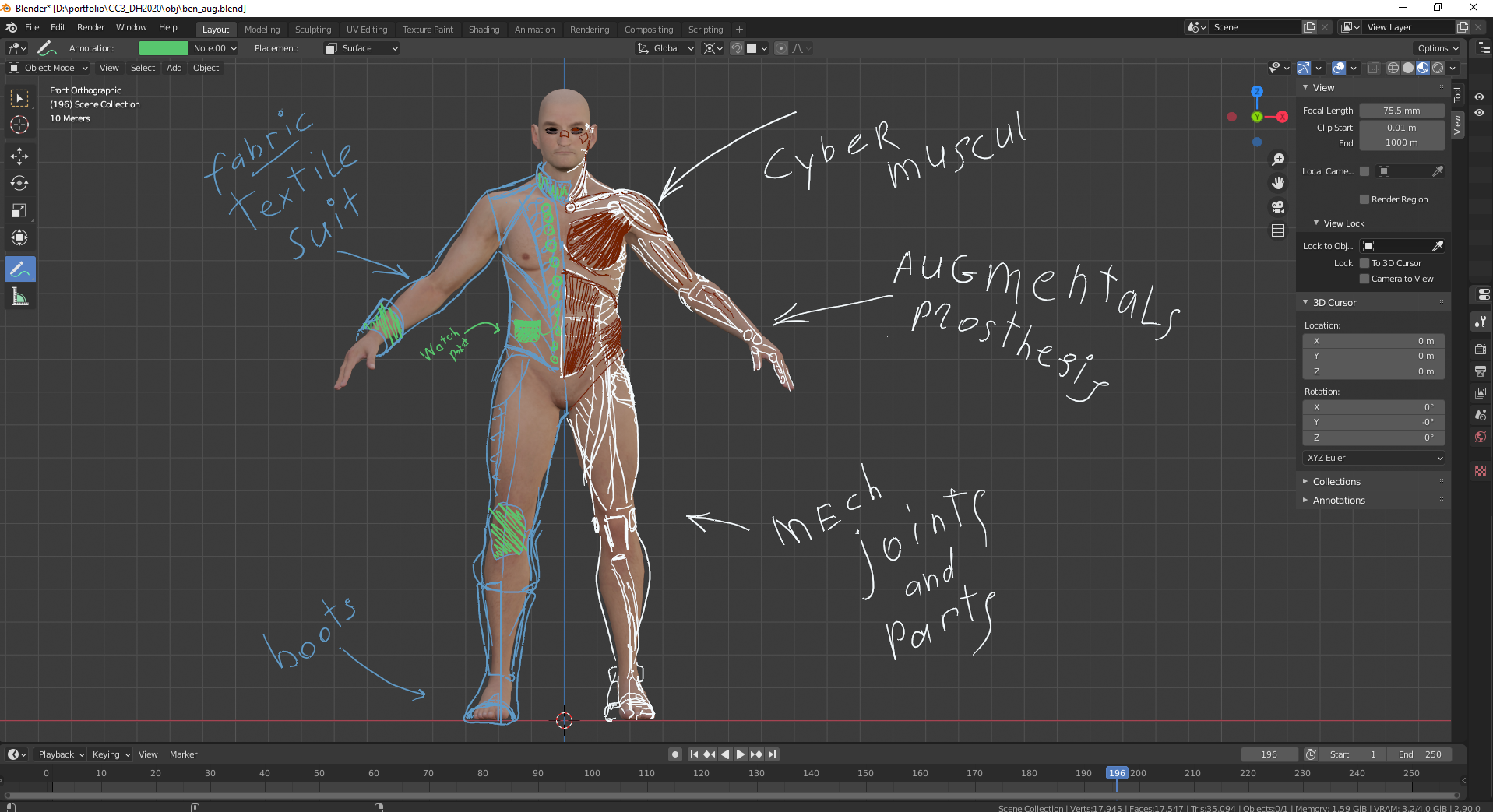Open the Playback popover
The height and width of the screenshot is (812, 1493).
tap(61, 754)
